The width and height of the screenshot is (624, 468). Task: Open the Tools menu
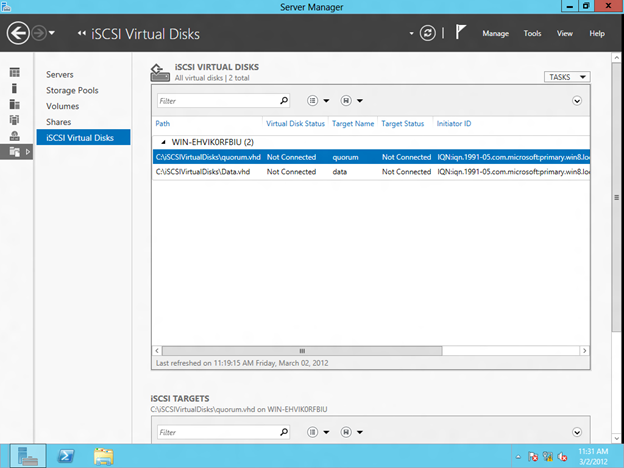532,34
